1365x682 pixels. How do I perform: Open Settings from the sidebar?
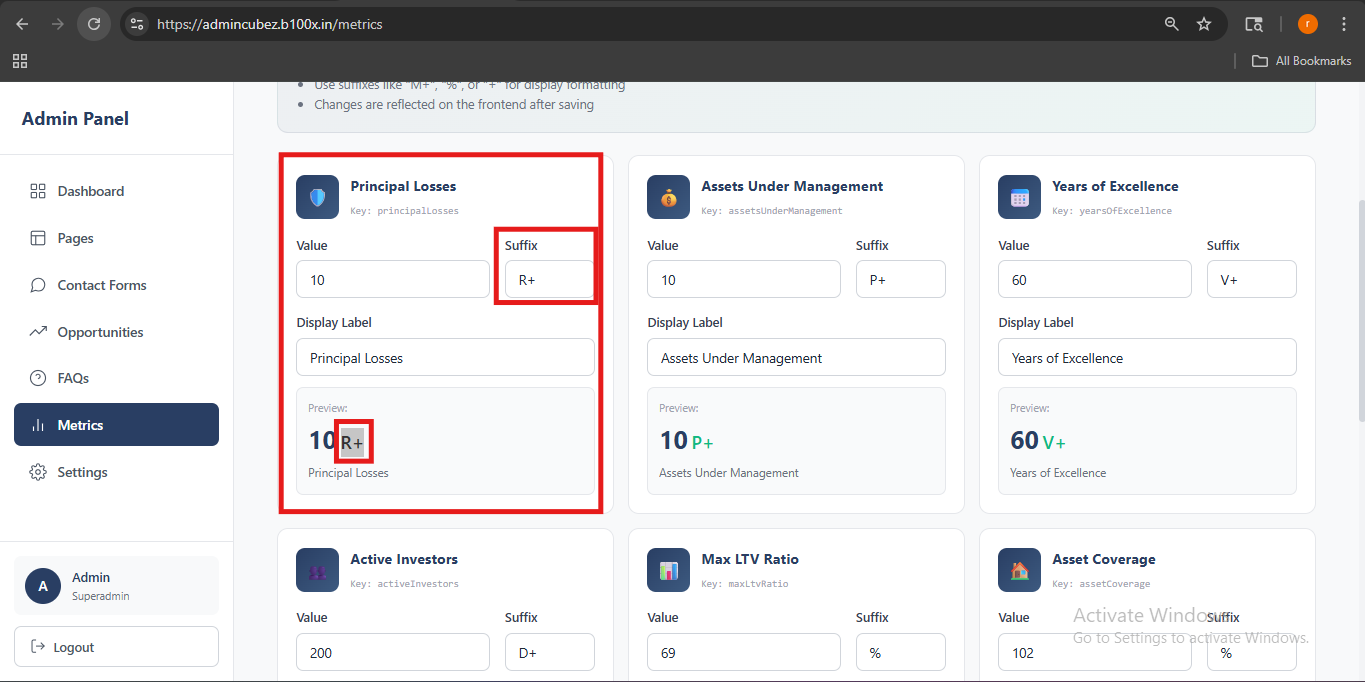tap(116, 472)
